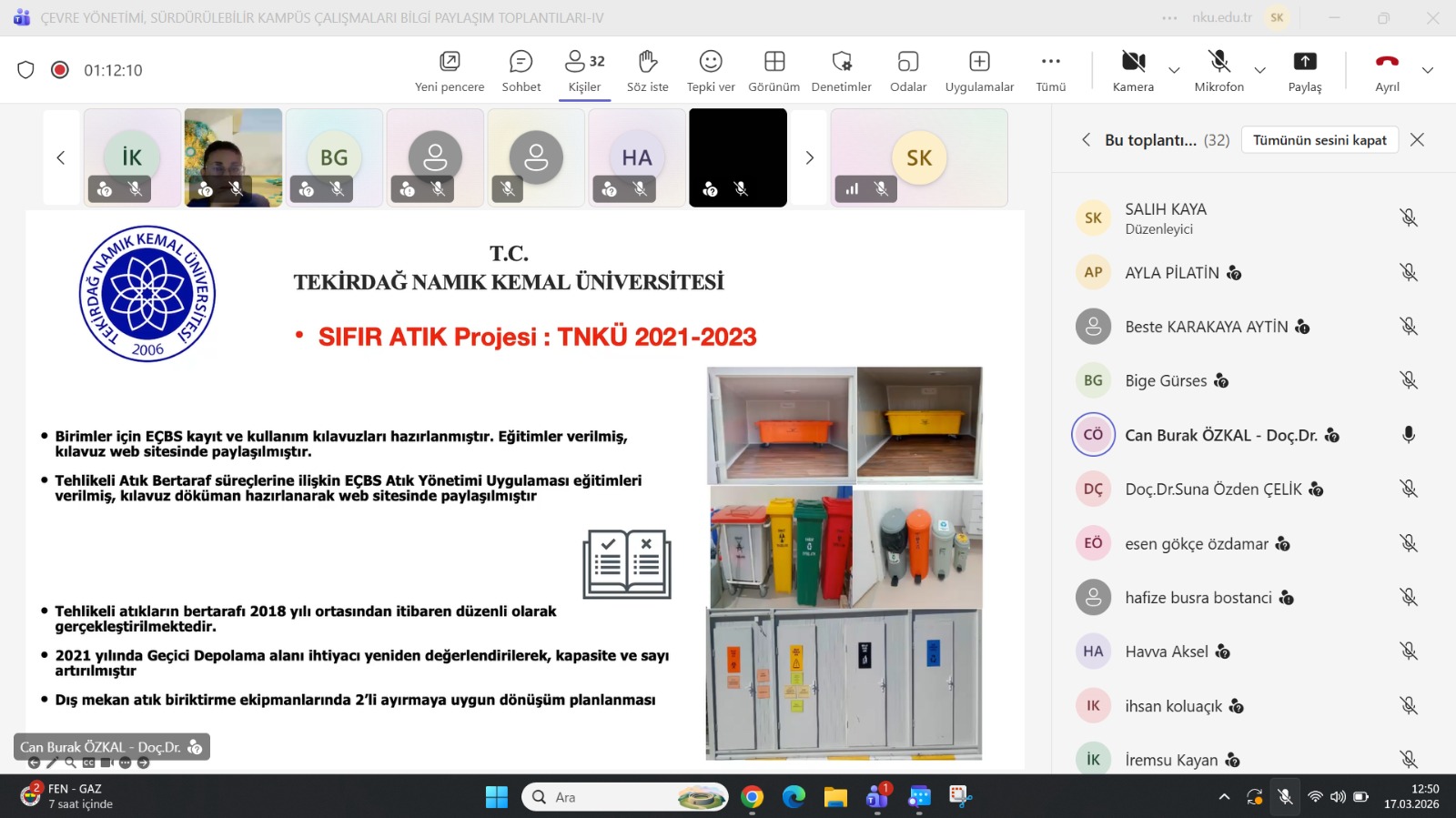Toggle AYLA PİLATİN microphone icon

pyautogui.click(x=1409, y=272)
